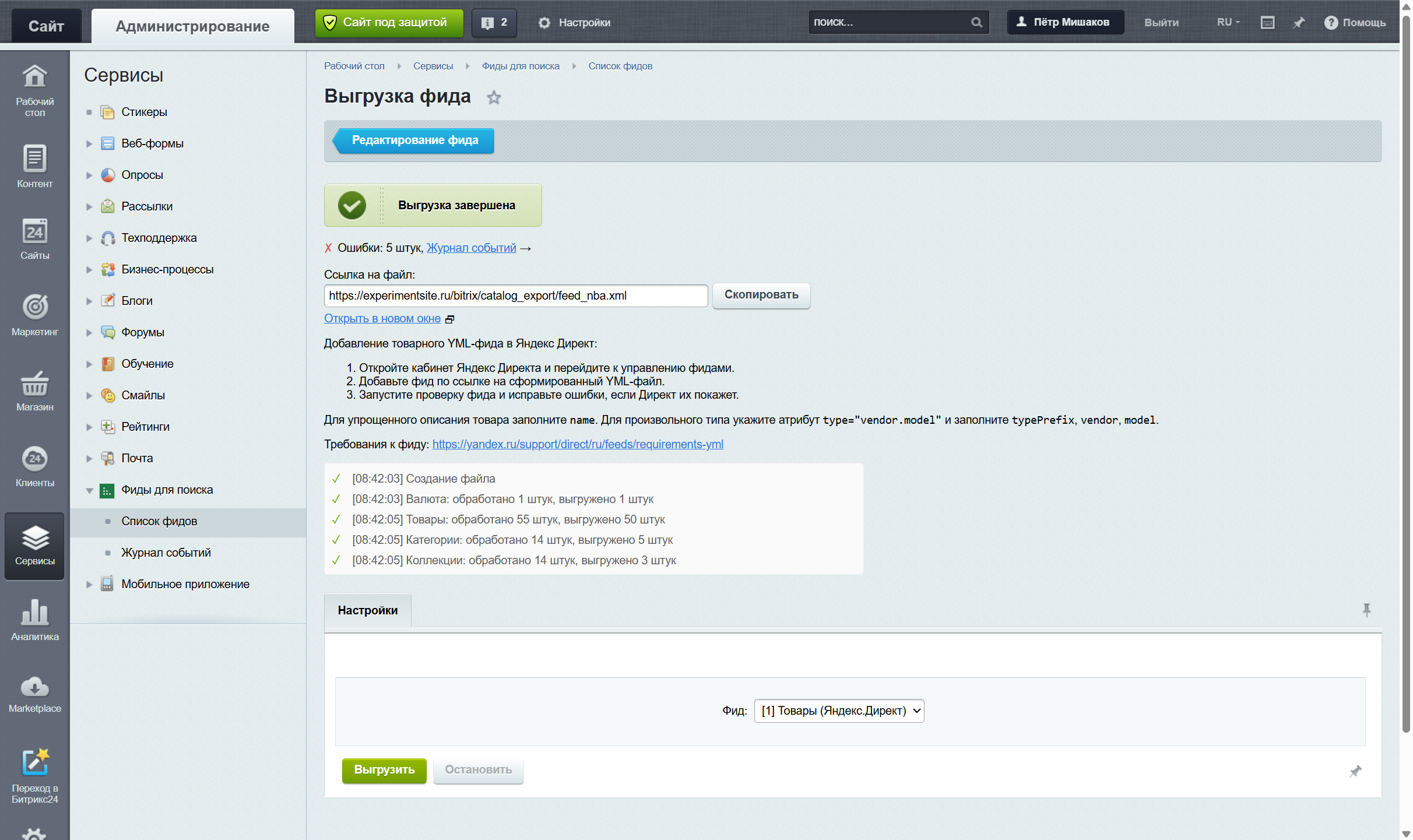Open the Yandex feed requirements link
The image size is (1413, 840).
(578, 444)
